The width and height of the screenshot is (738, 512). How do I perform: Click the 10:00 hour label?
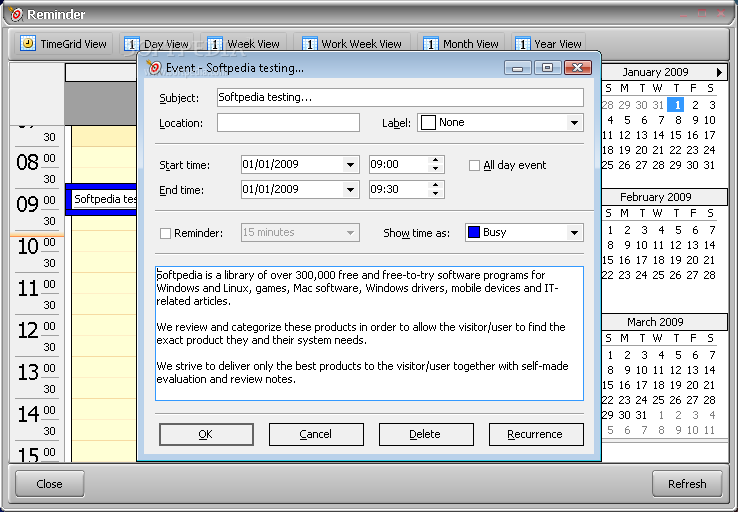point(27,246)
